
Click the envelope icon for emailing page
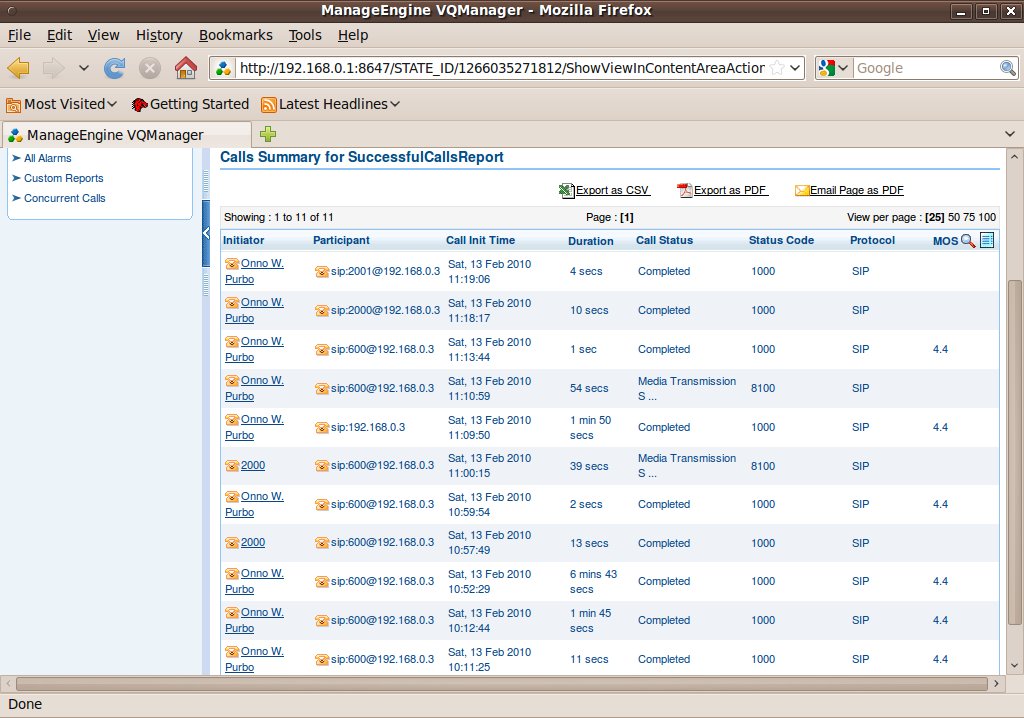click(802, 190)
